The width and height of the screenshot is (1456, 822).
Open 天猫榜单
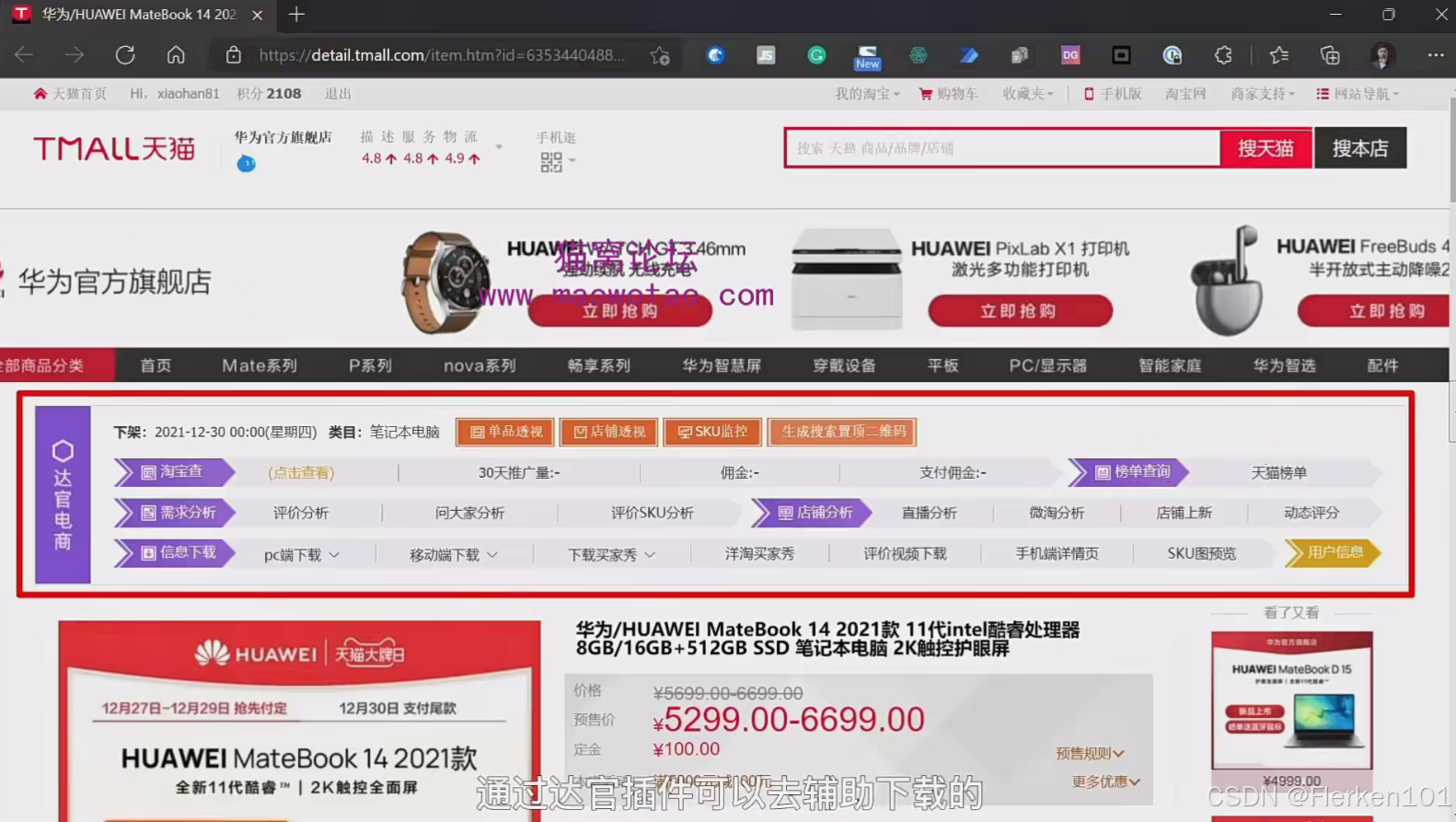click(x=1279, y=473)
